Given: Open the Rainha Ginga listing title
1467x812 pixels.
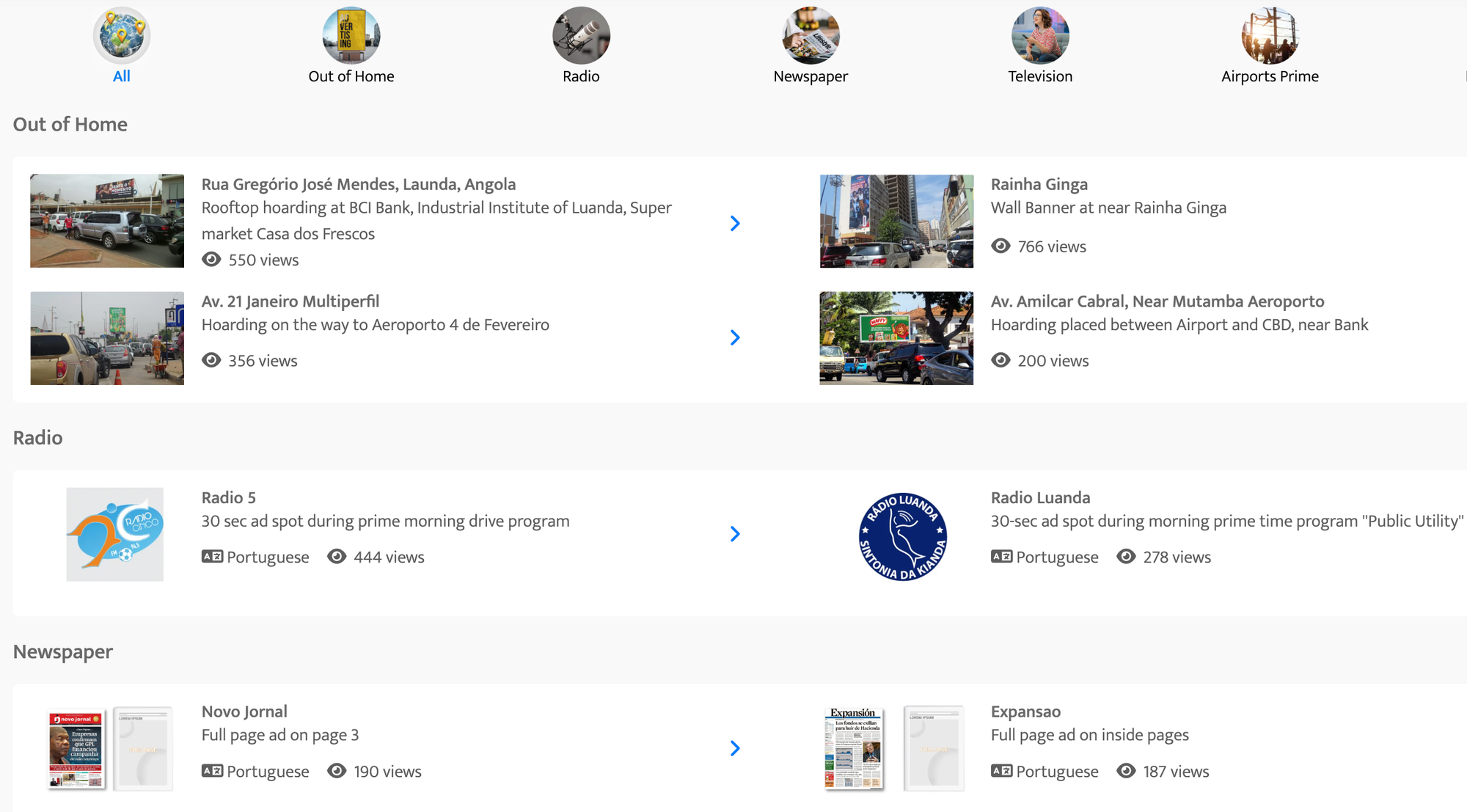Looking at the screenshot, I should point(1039,184).
